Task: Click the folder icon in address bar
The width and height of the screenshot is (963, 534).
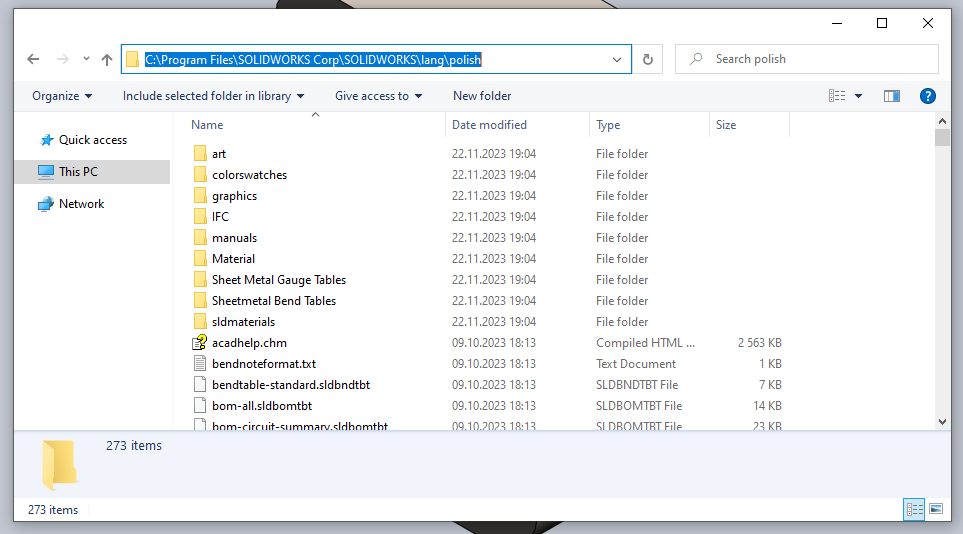Action: coord(132,59)
